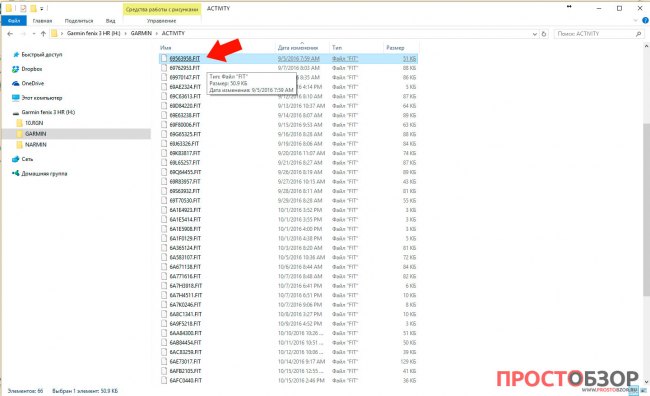Go back with the Back arrow
The width and height of the screenshot is (650, 396).
pos(10,34)
